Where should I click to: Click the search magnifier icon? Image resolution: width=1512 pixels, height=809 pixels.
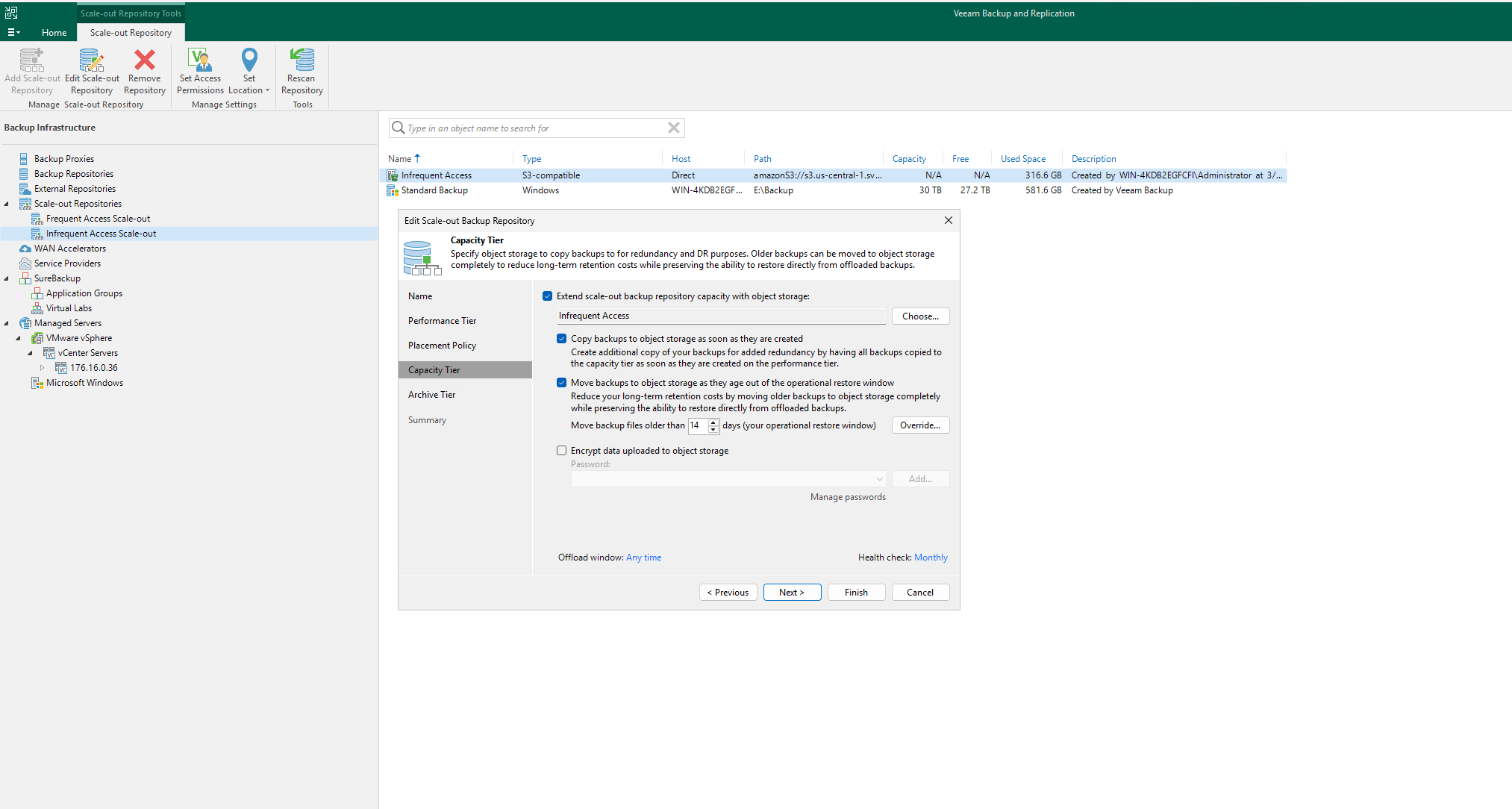pos(399,128)
